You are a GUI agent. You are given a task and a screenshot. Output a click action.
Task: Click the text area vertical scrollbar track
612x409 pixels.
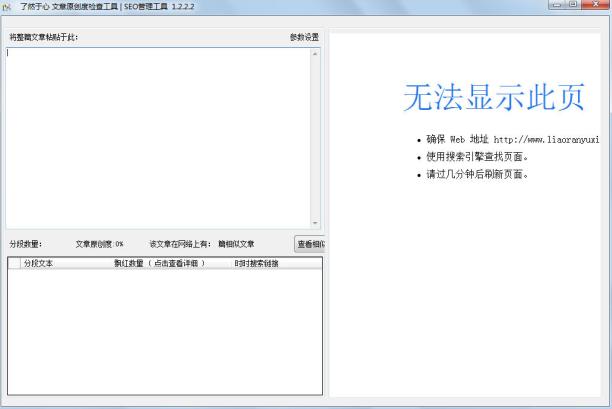(x=315, y=138)
